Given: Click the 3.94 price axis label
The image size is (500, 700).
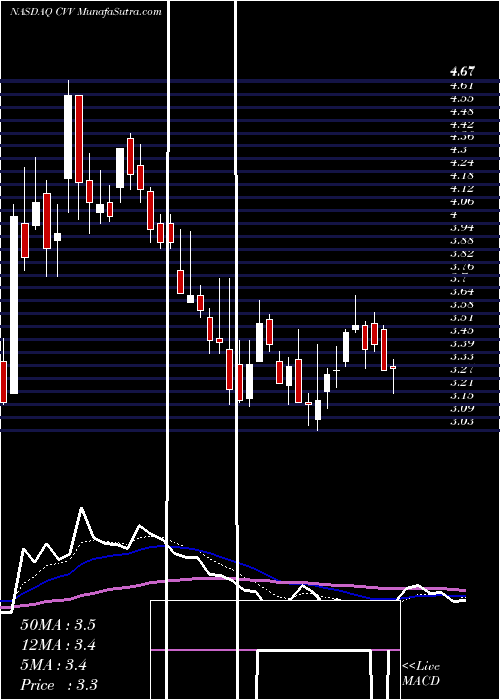Looking at the screenshot, I should [x=462, y=228].
